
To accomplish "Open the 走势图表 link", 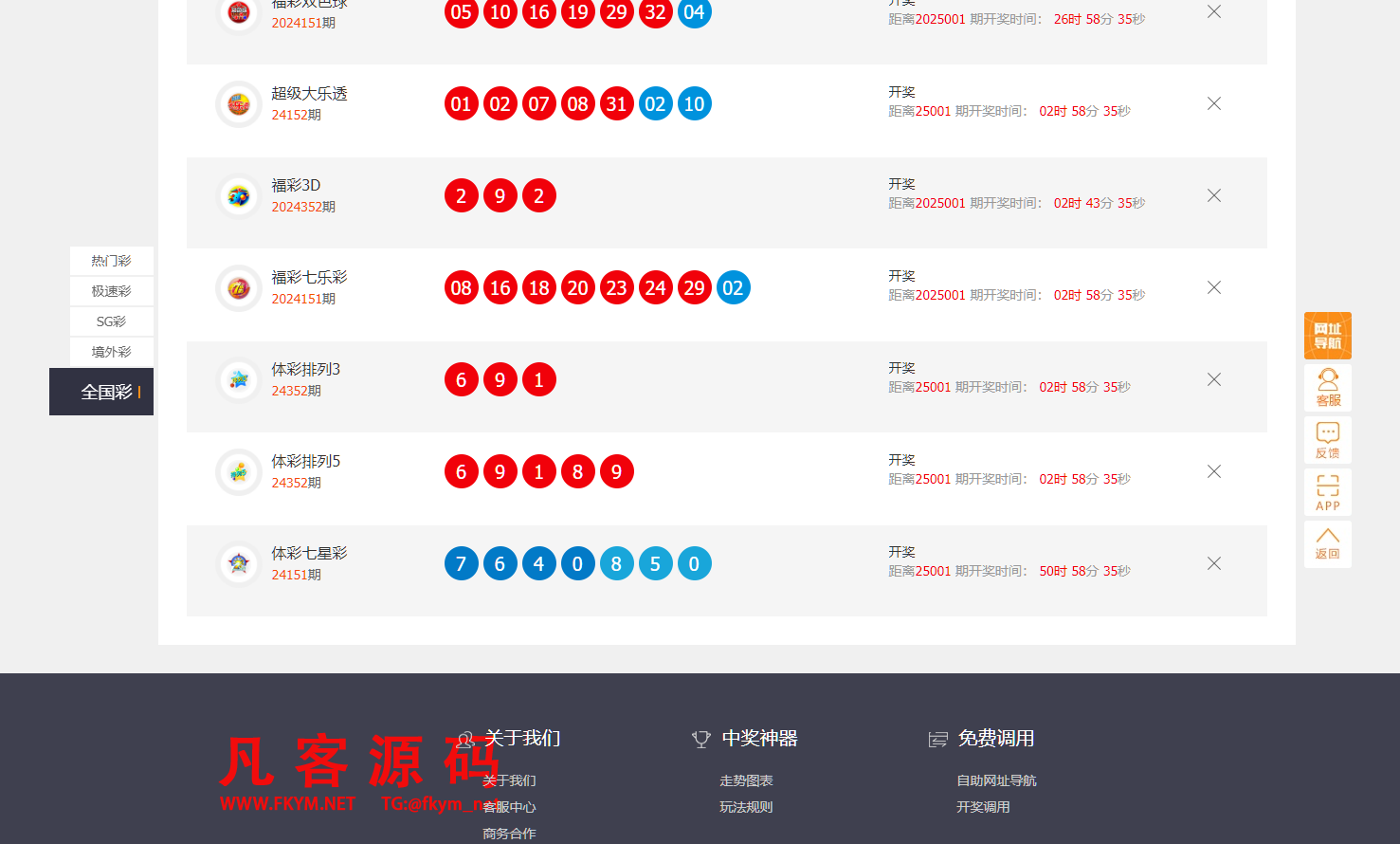I will pos(746,780).
